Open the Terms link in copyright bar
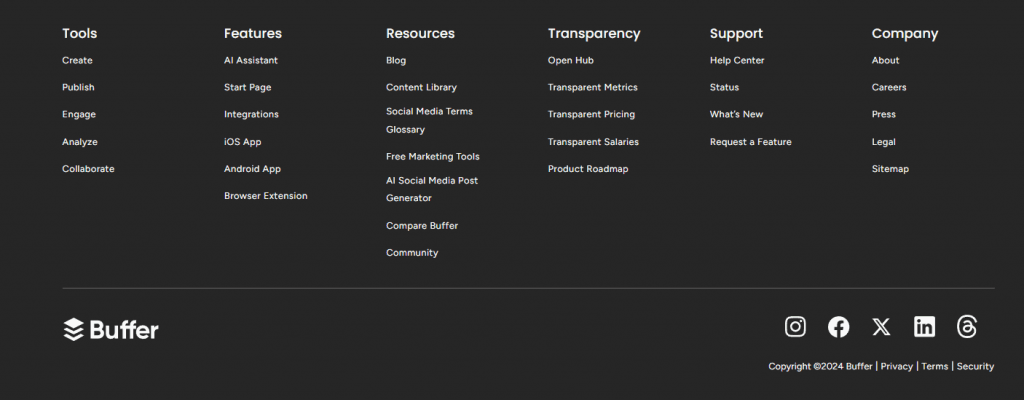The width and height of the screenshot is (1024, 400). 935,366
